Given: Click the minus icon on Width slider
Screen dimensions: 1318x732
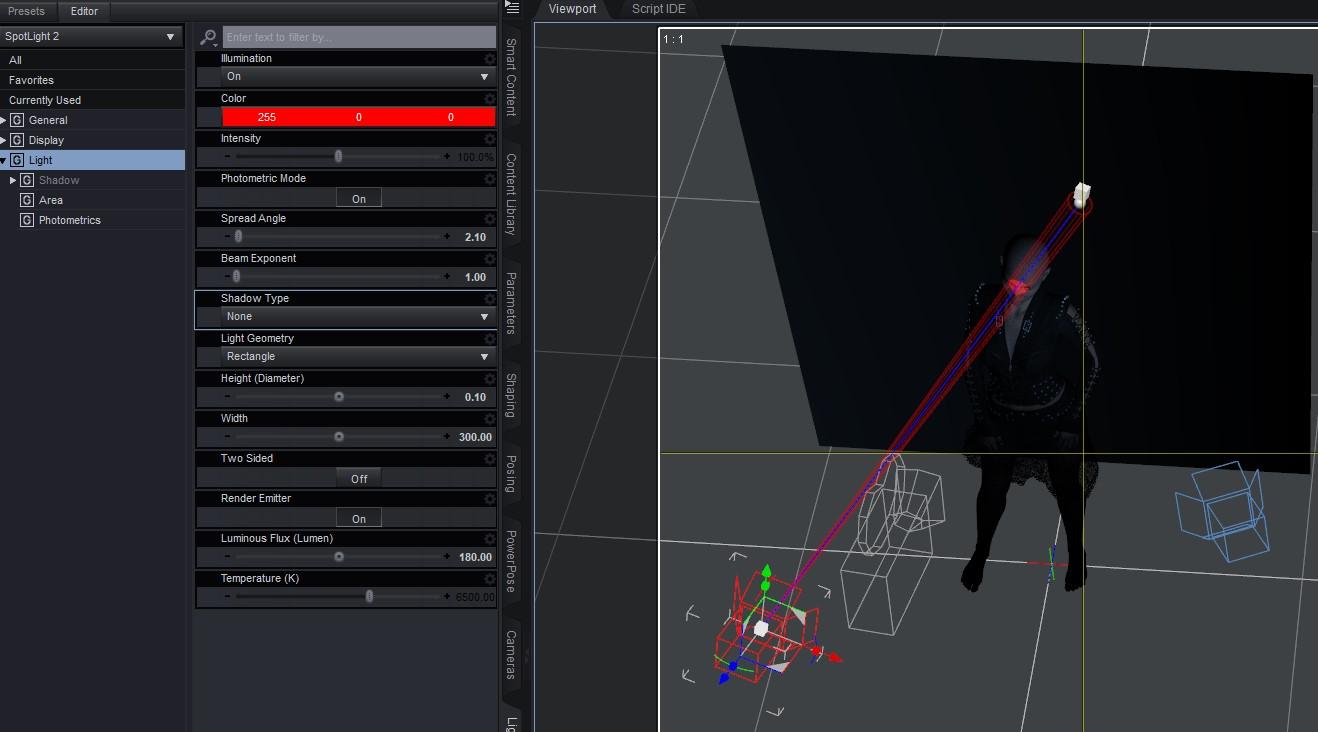Looking at the screenshot, I should tap(227, 437).
